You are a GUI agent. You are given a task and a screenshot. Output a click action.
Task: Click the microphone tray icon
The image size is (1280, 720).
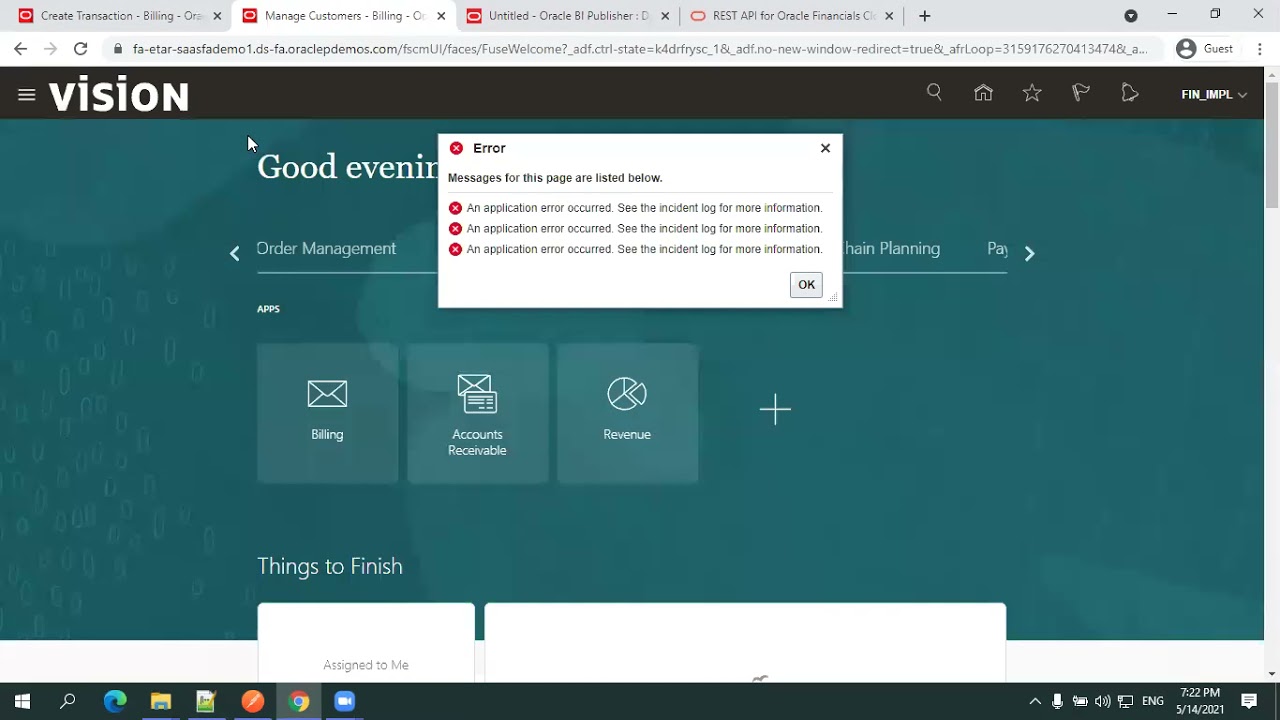(1058, 701)
